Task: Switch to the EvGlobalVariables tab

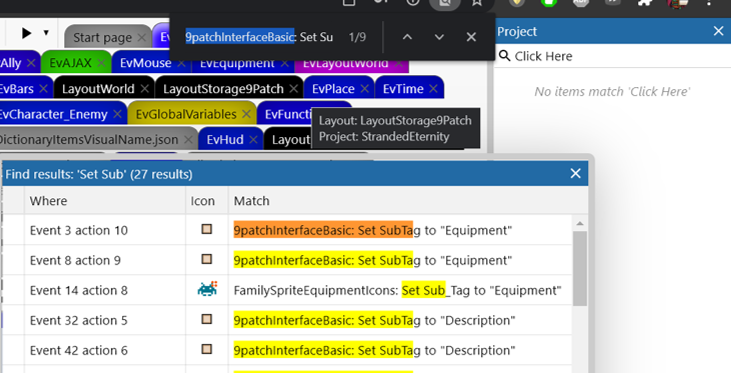Action: pos(186,114)
